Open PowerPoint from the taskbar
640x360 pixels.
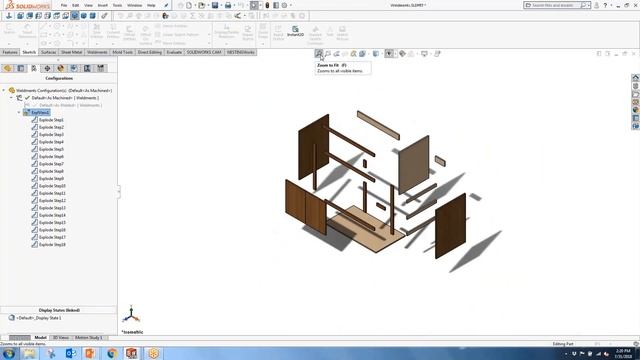coord(90,353)
